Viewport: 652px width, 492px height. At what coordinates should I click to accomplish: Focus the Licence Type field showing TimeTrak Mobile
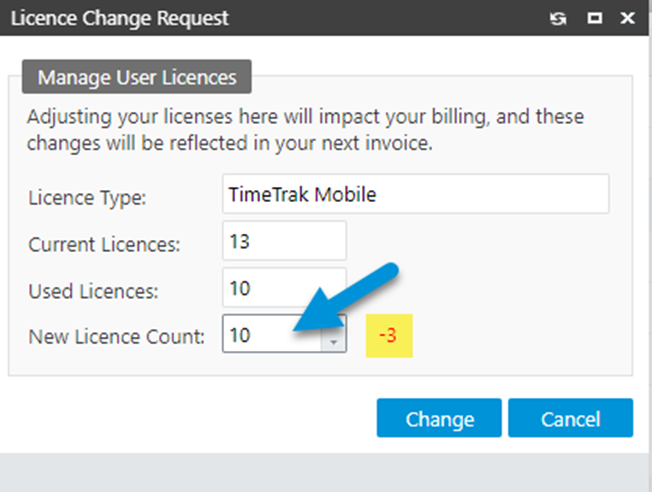[x=415, y=194]
